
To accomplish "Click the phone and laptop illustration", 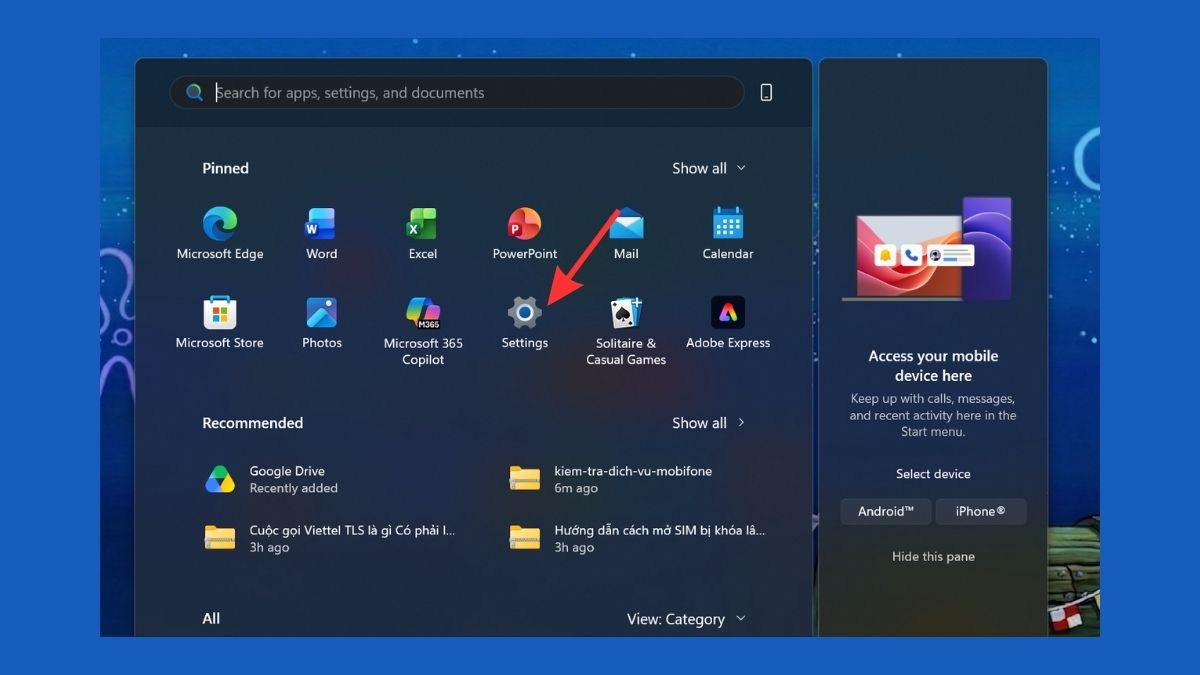I will (x=927, y=249).
